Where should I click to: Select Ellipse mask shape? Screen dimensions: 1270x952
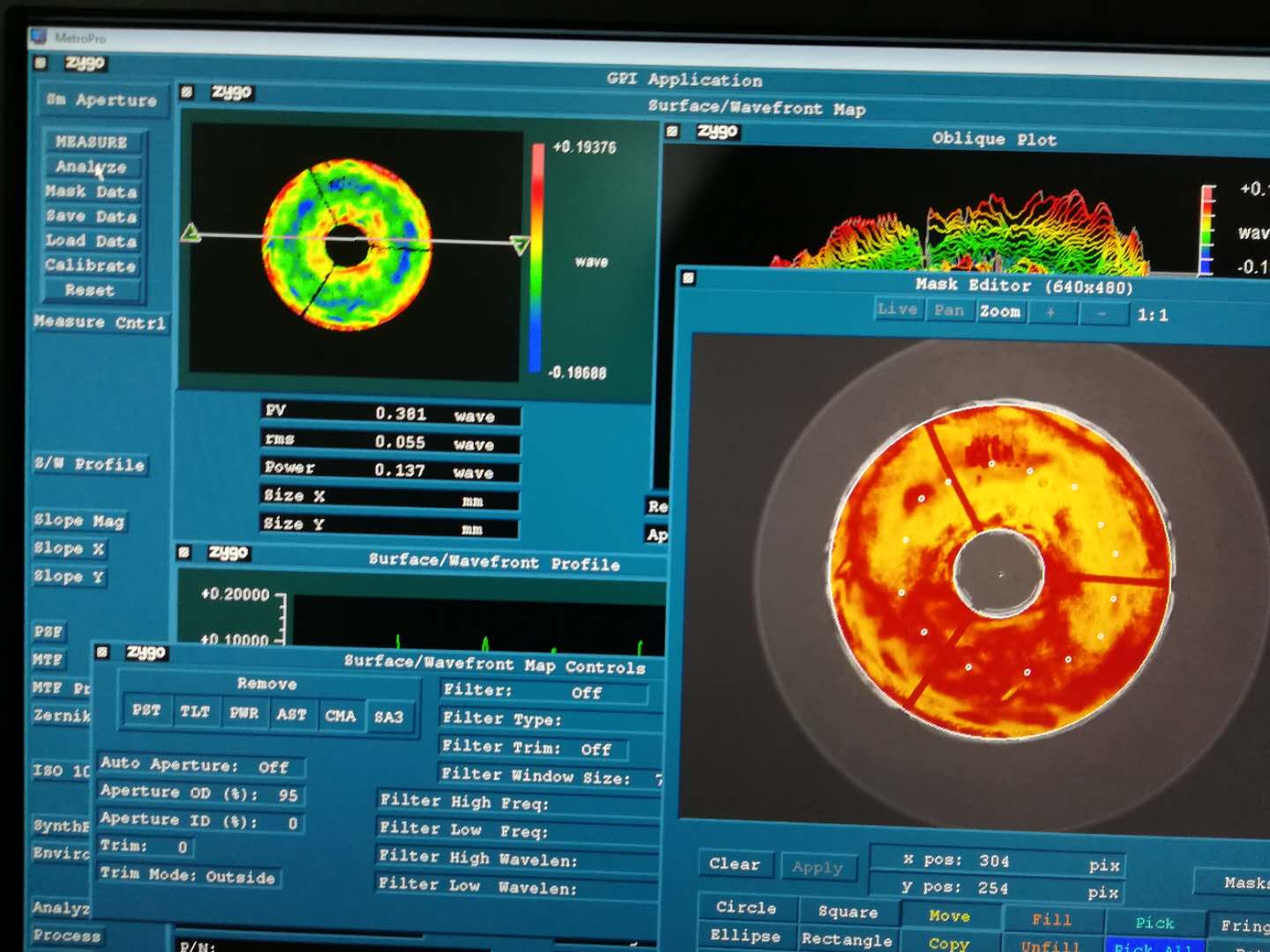(x=747, y=935)
